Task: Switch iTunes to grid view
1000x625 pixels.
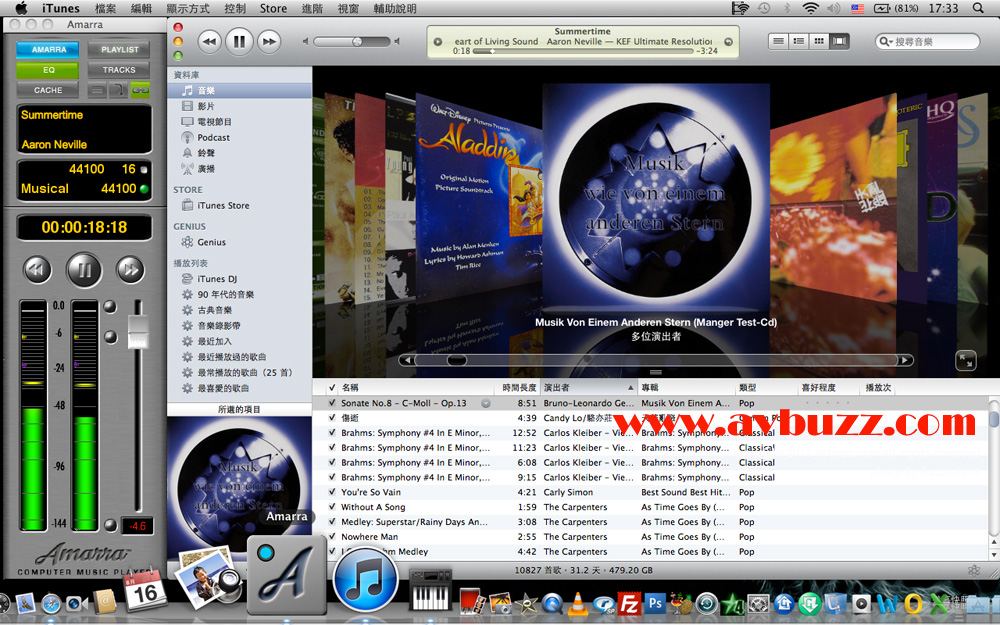Action: (819, 41)
